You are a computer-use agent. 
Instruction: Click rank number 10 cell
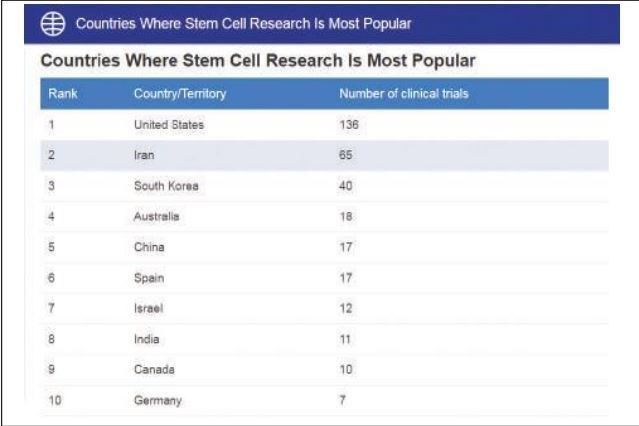click(x=53, y=401)
